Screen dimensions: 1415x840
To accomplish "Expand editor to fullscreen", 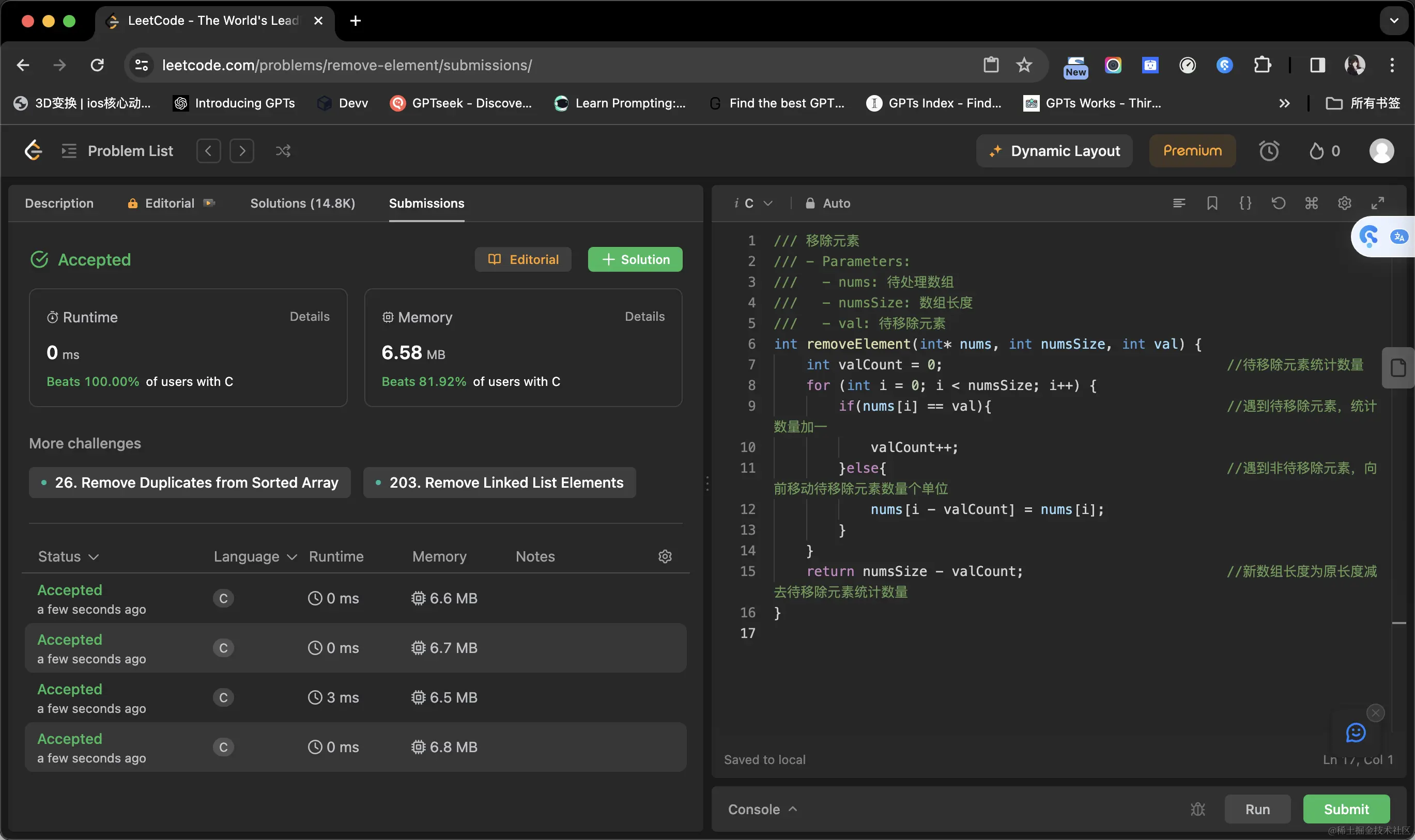I will click(x=1377, y=203).
